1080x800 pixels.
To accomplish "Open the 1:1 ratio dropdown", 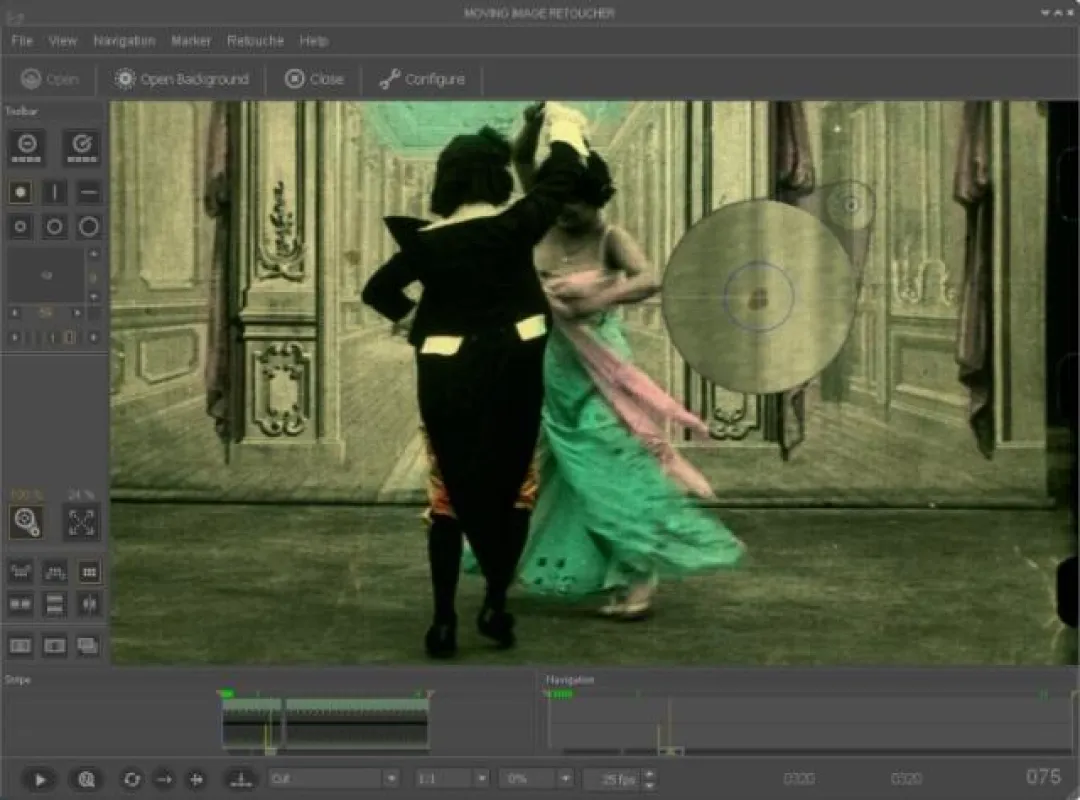I will tap(453, 779).
